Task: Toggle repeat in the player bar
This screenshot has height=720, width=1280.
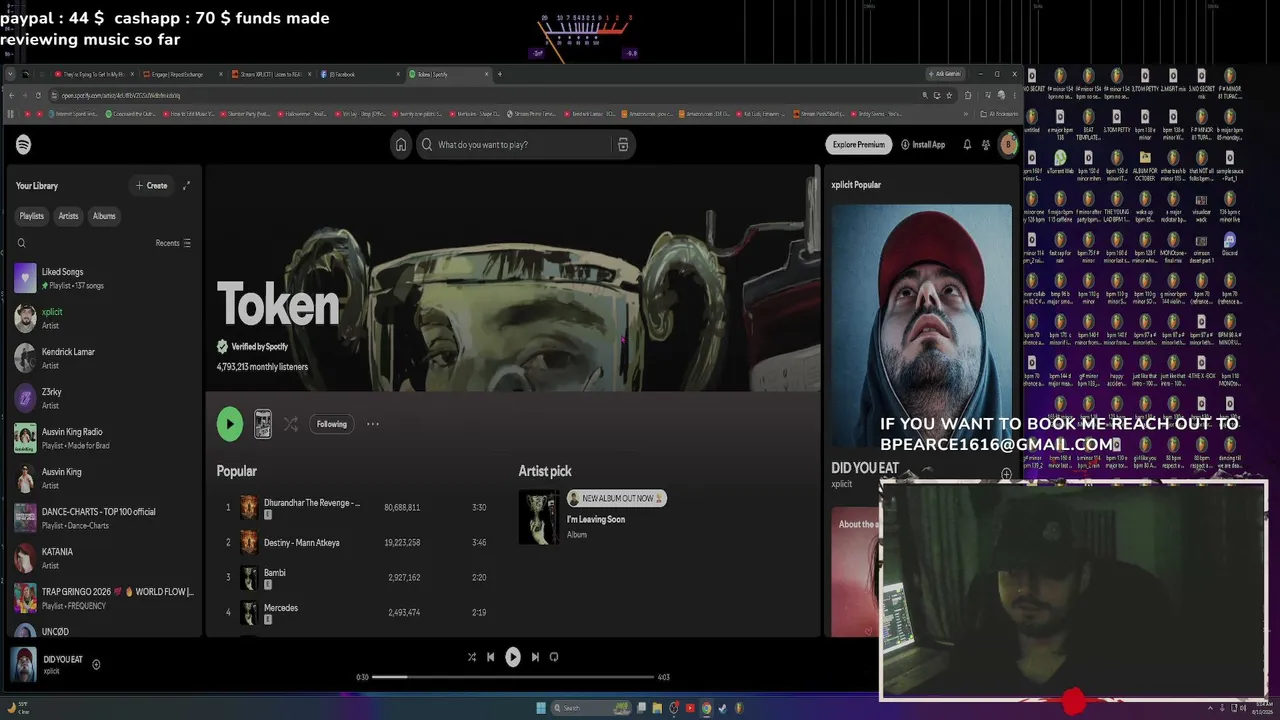Action: point(554,657)
